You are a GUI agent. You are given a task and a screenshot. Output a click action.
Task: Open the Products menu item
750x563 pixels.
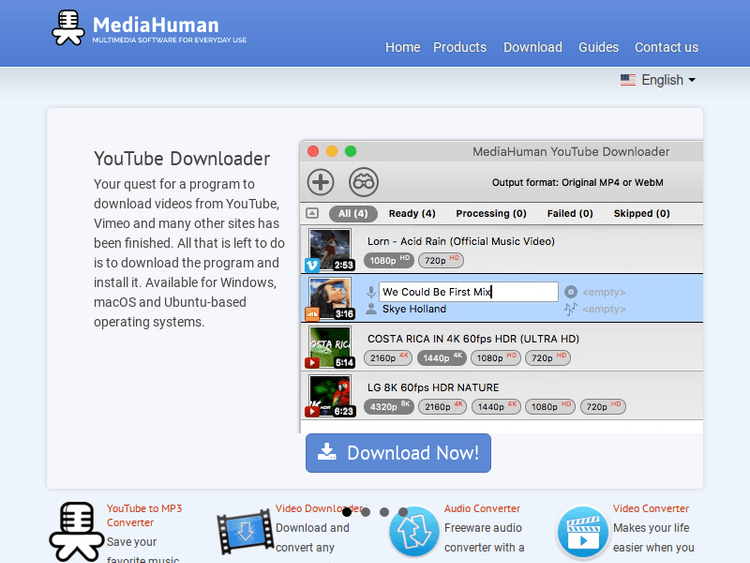pyautogui.click(x=460, y=47)
